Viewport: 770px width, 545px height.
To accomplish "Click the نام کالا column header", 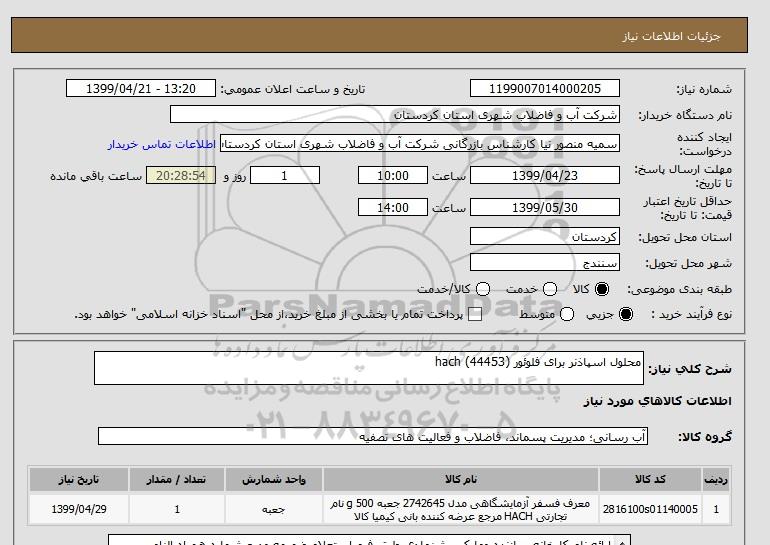I will [461, 480].
